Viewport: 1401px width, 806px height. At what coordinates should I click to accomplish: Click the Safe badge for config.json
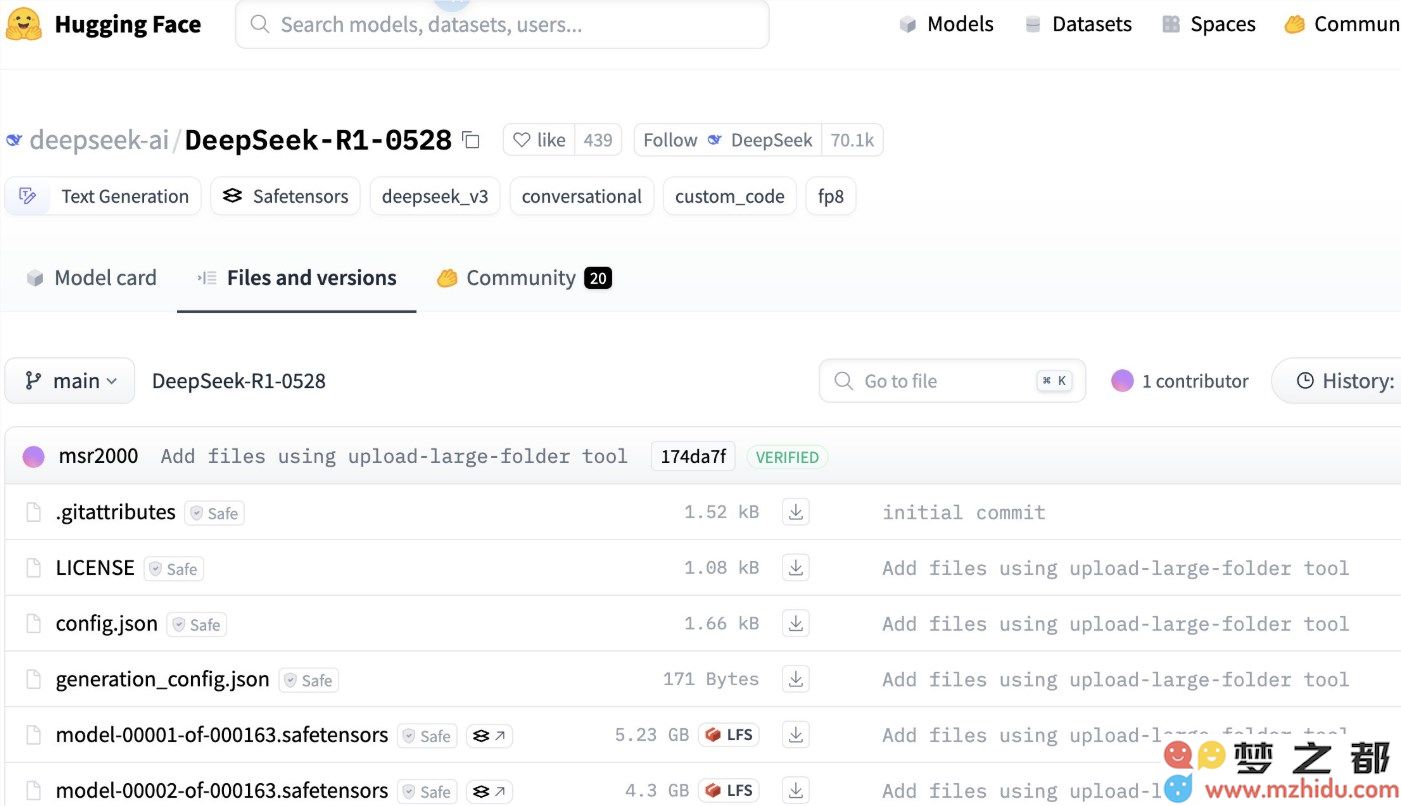coord(197,625)
